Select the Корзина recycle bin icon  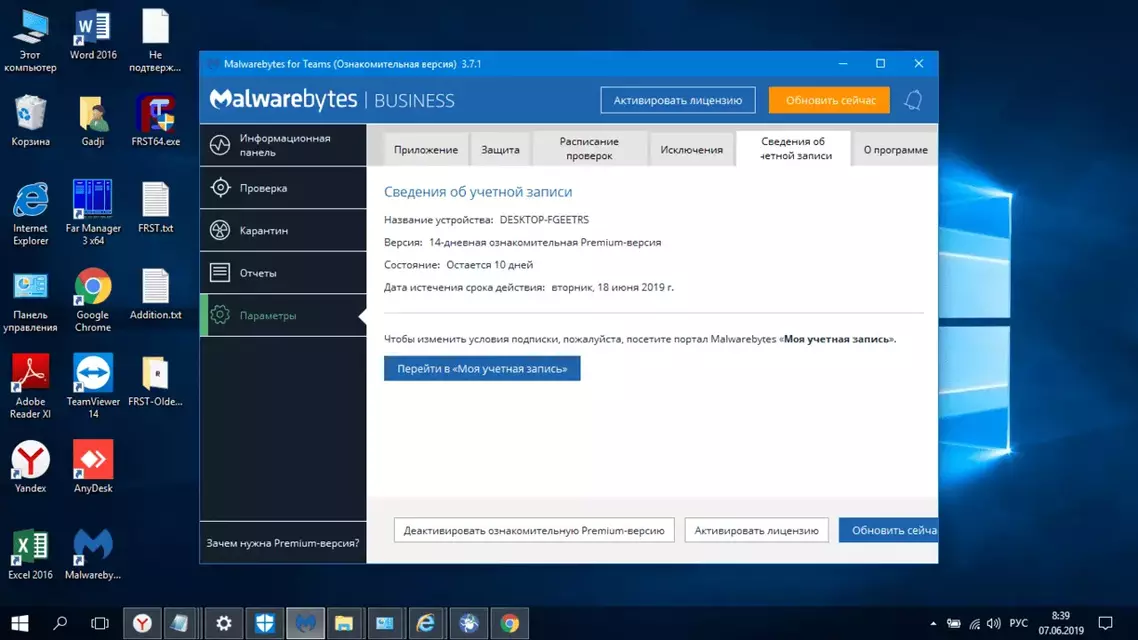pyautogui.click(x=30, y=121)
